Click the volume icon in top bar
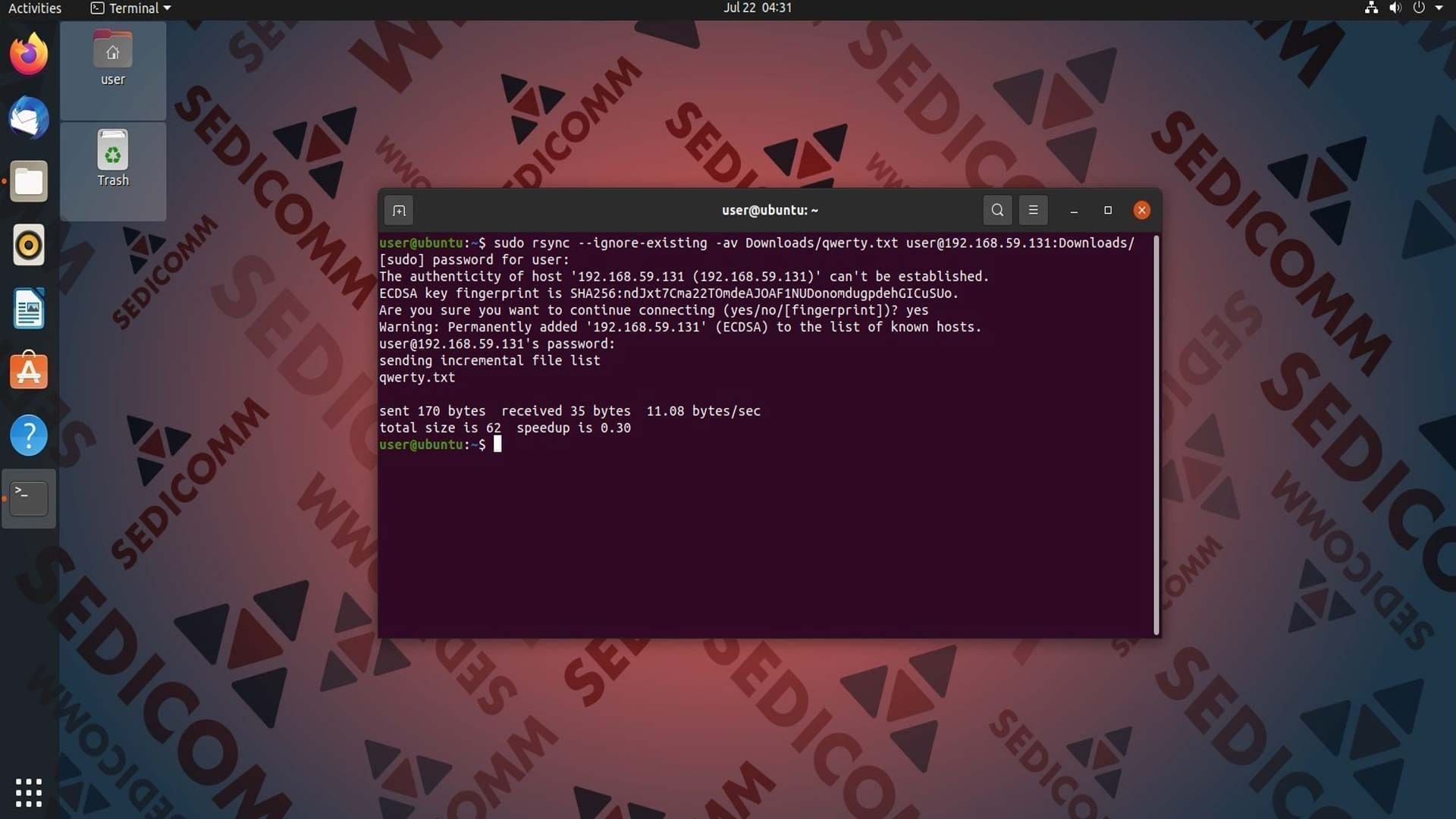The width and height of the screenshot is (1456, 819). click(x=1395, y=8)
